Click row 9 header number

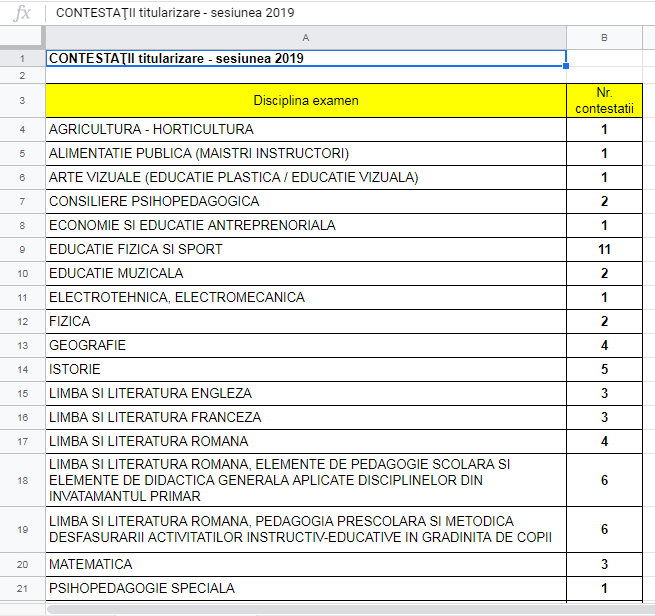pos(22,249)
